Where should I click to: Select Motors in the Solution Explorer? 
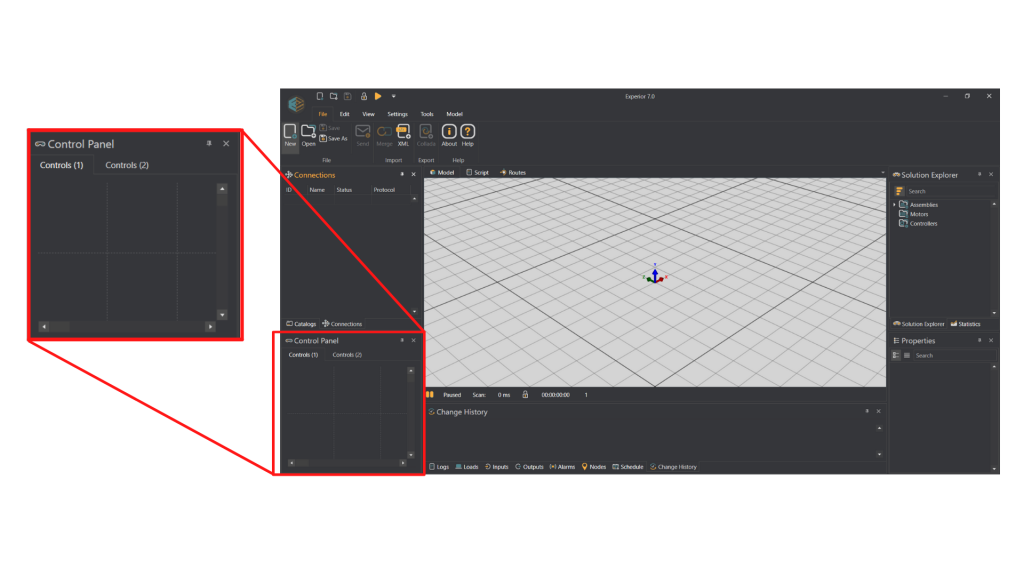click(x=914, y=214)
